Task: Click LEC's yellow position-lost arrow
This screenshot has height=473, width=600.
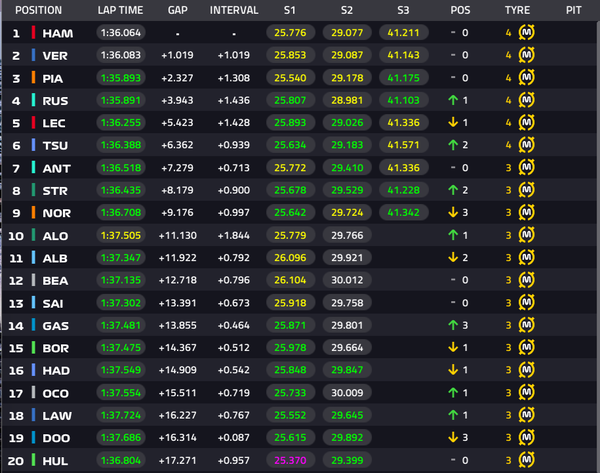Action: 453,122
